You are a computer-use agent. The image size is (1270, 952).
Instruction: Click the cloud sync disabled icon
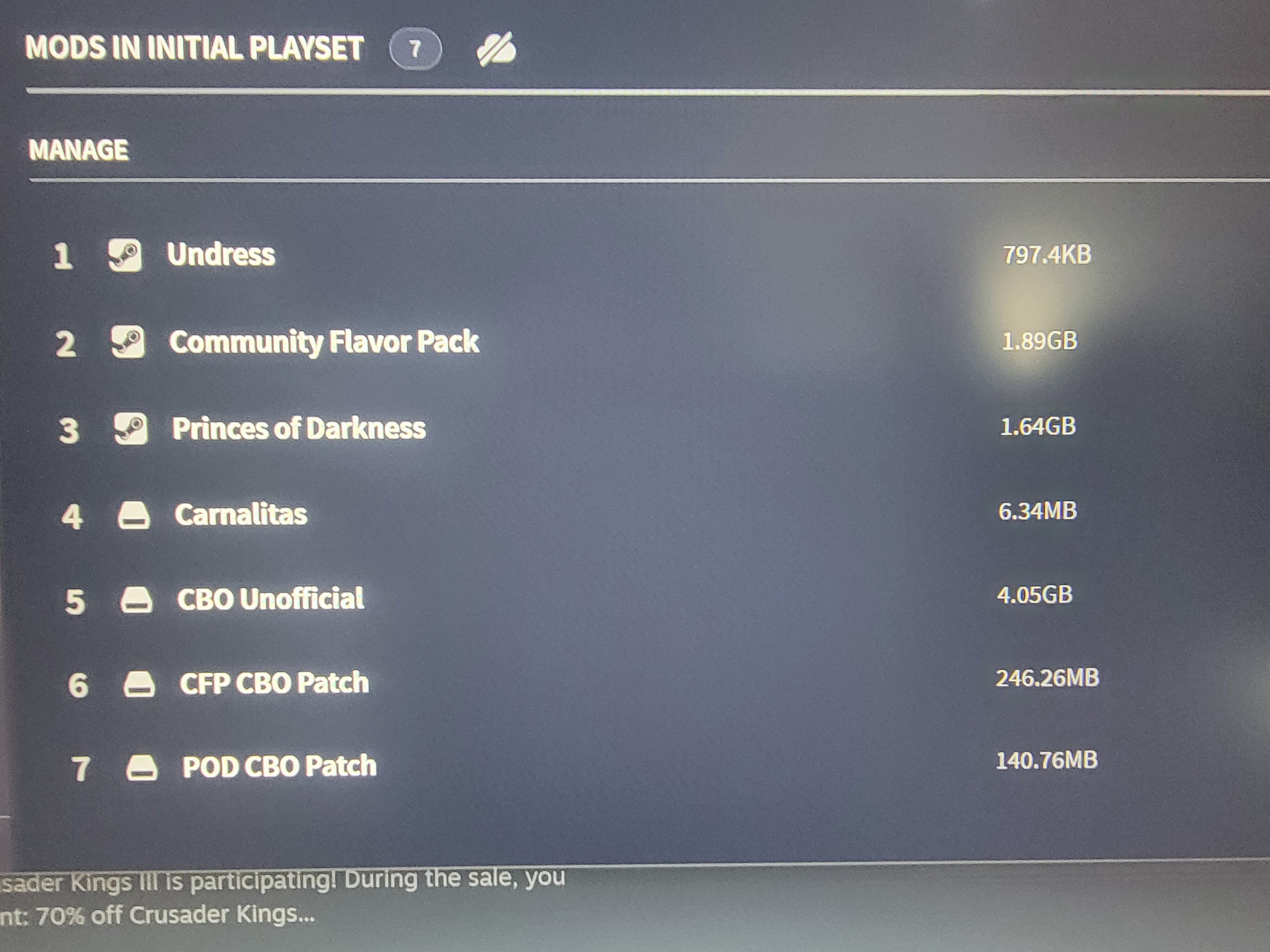pos(496,50)
